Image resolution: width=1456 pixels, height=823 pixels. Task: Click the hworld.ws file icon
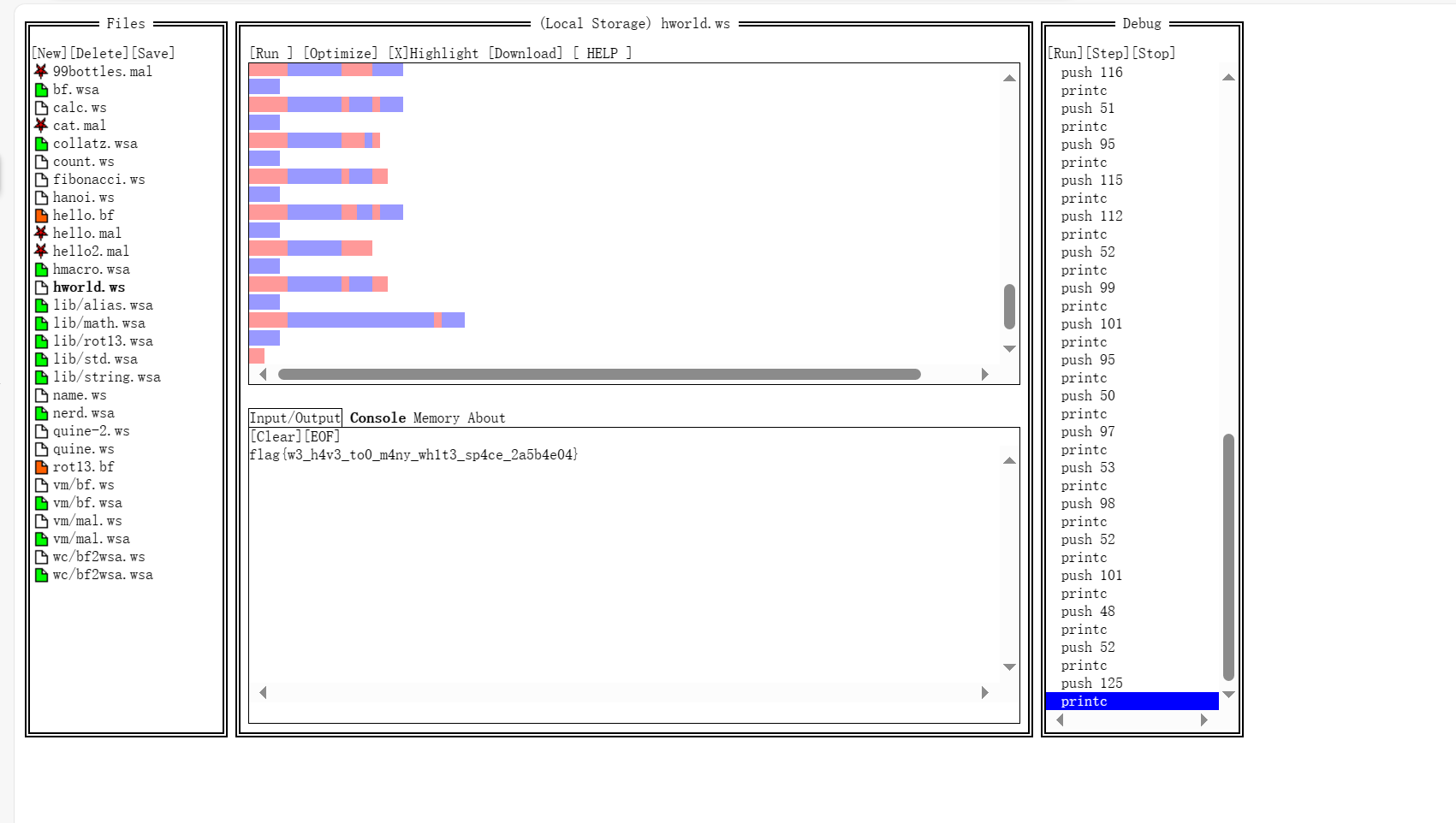(41, 287)
